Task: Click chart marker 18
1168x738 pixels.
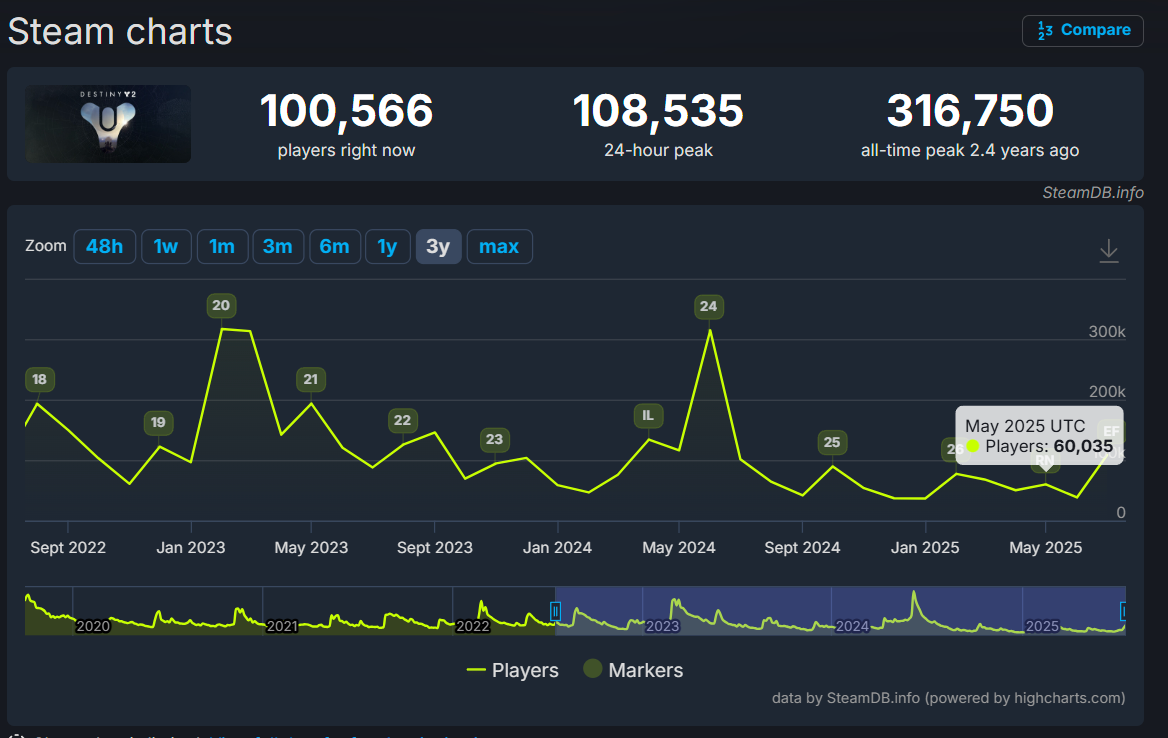Action: pos(39,380)
